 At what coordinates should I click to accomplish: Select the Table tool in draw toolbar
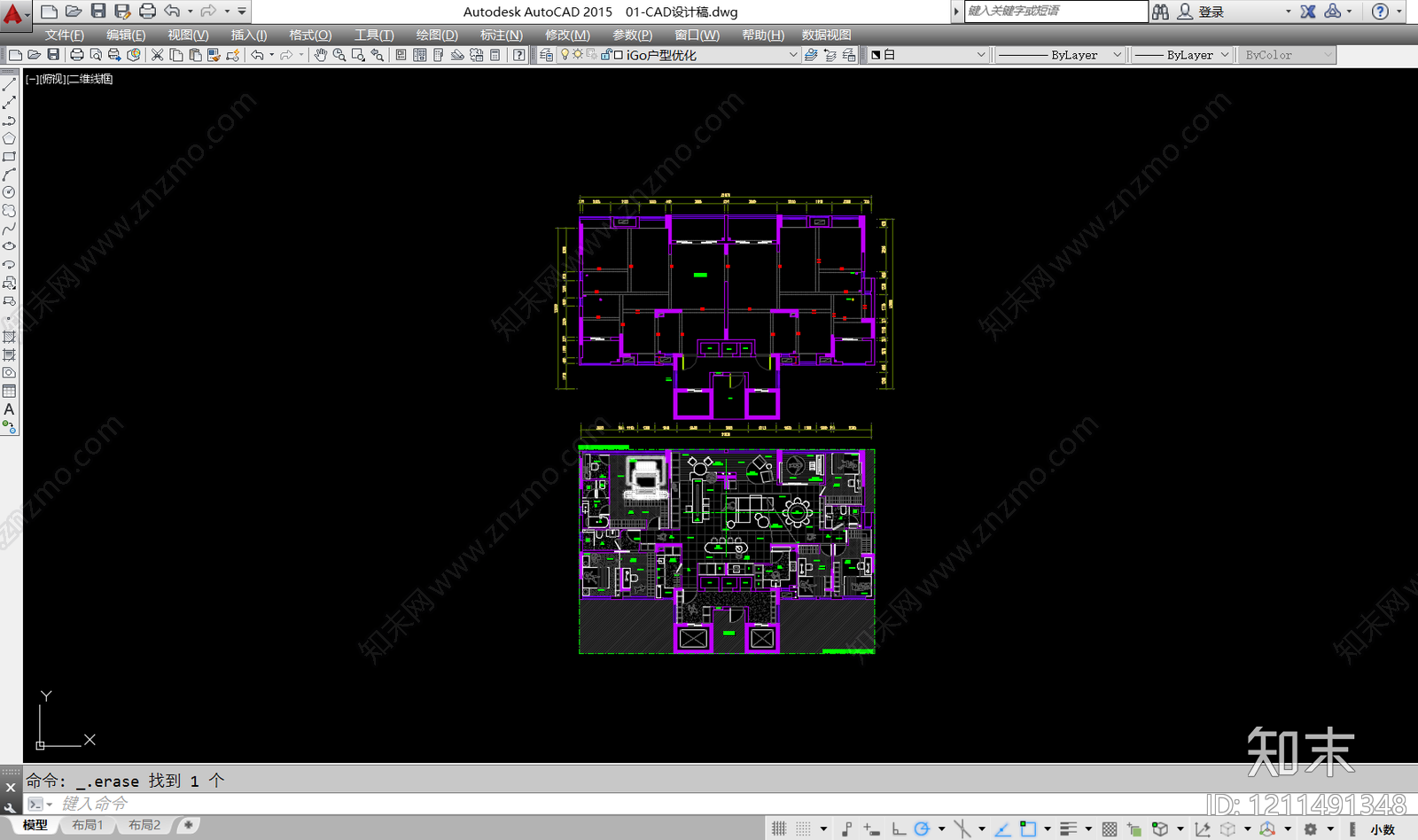click(9, 391)
